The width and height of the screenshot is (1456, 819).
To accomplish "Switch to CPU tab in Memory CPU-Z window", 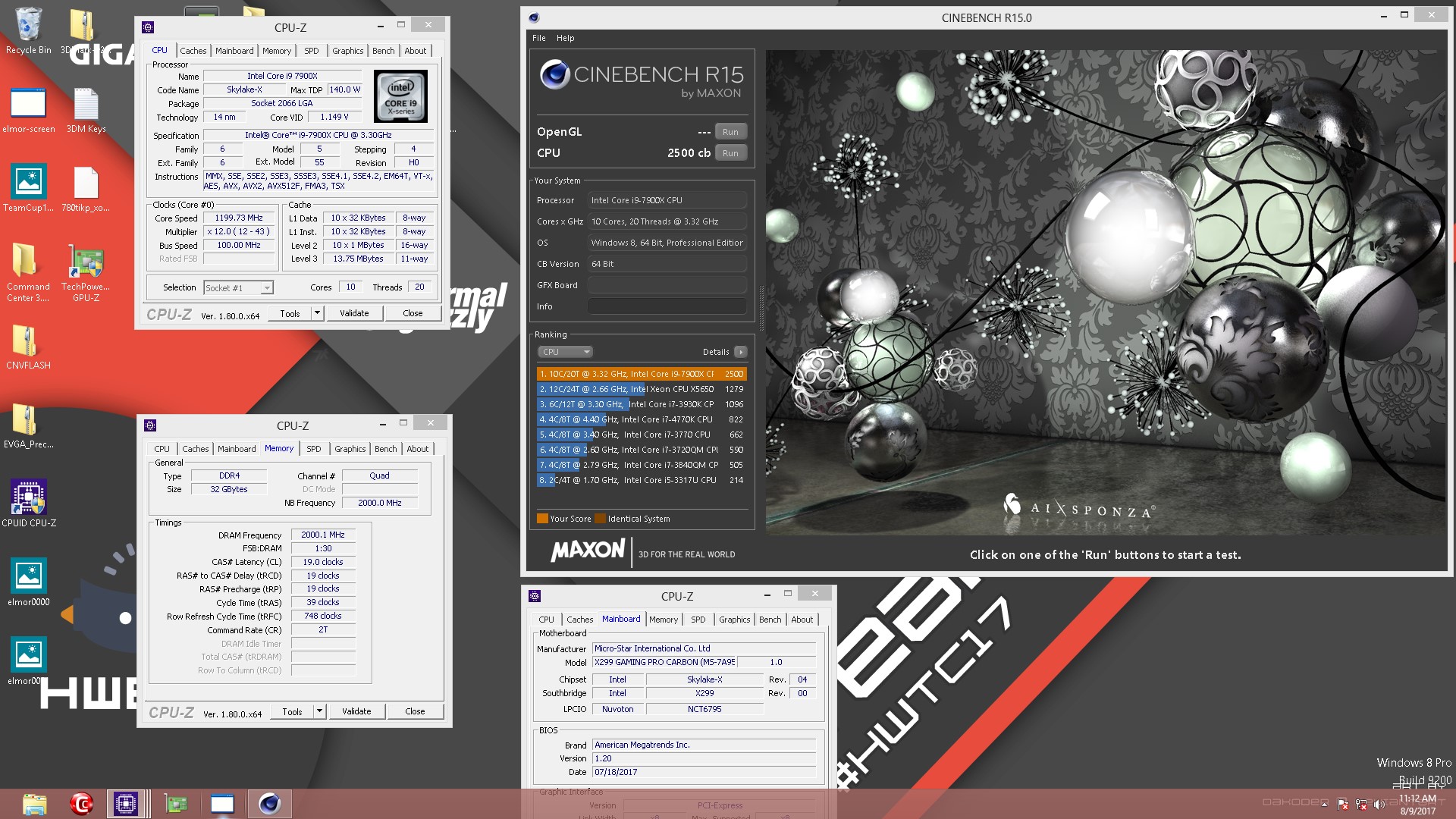I will [162, 449].
